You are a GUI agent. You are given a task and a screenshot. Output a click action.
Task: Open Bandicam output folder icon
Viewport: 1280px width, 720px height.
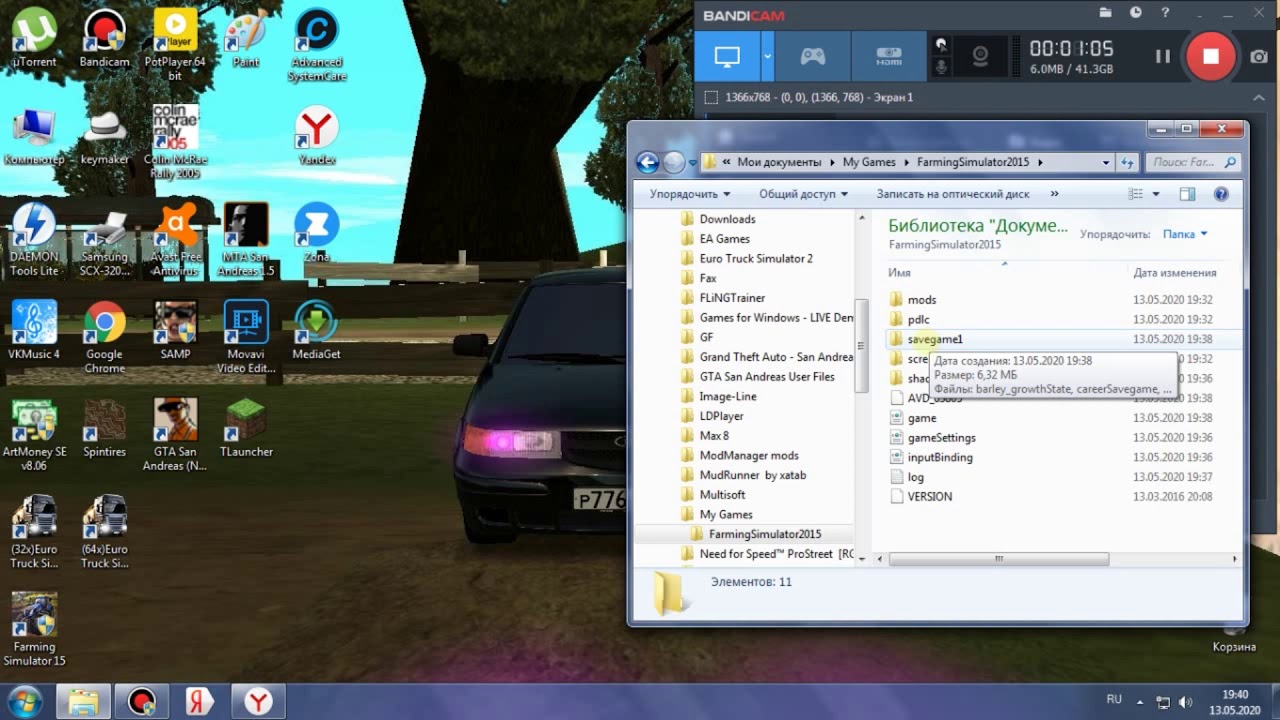coord(1105,14)
